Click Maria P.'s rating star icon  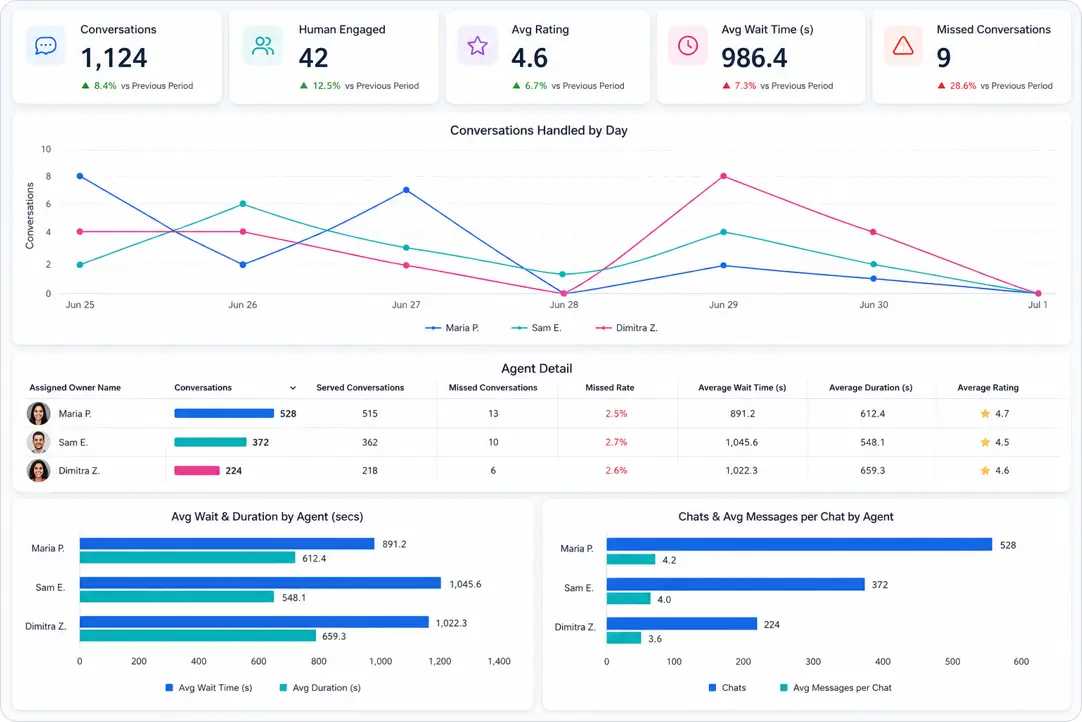[x=985, y=414]
